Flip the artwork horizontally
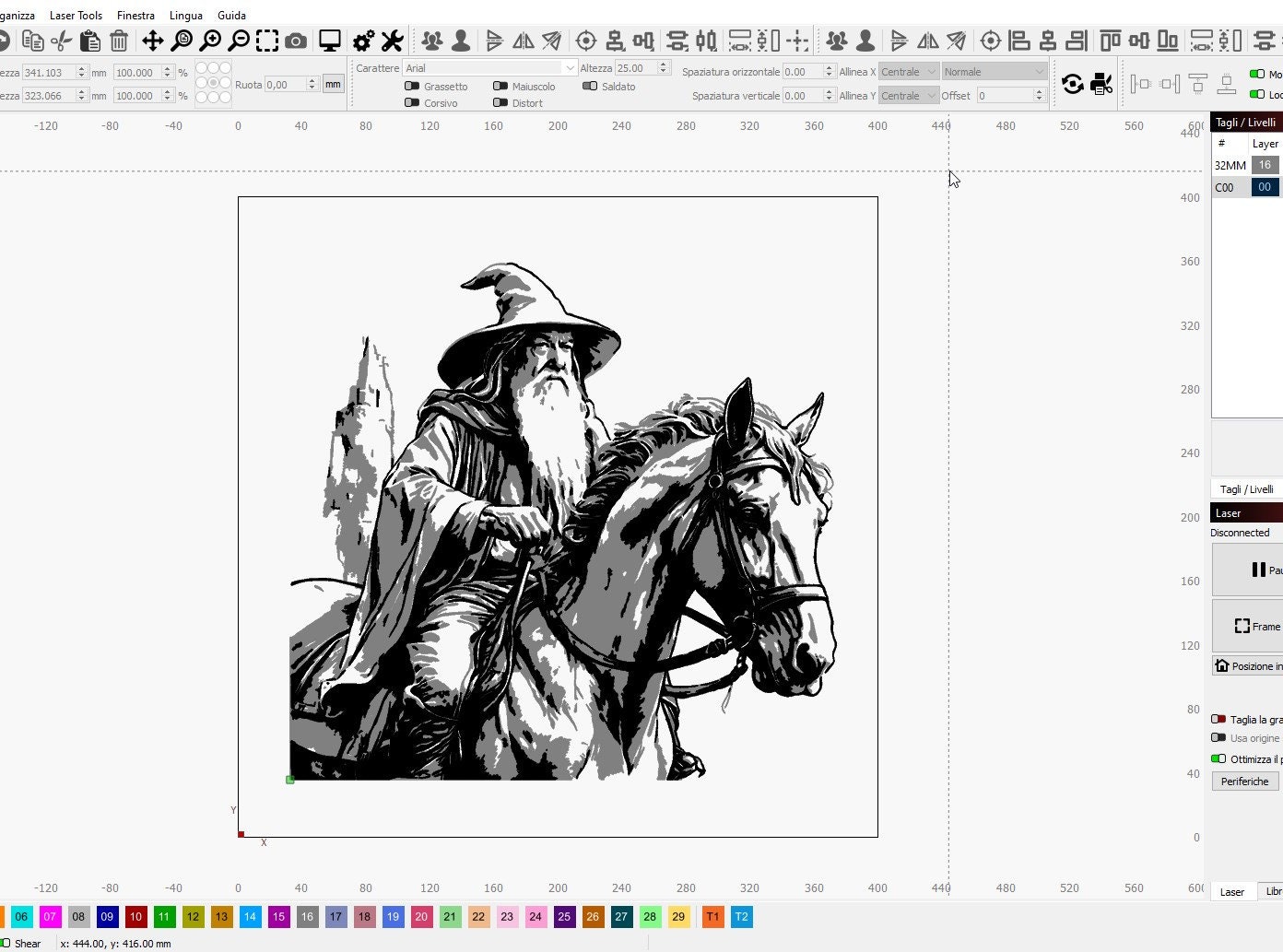This screenshot has height=952, width=1283. (522, 41)
